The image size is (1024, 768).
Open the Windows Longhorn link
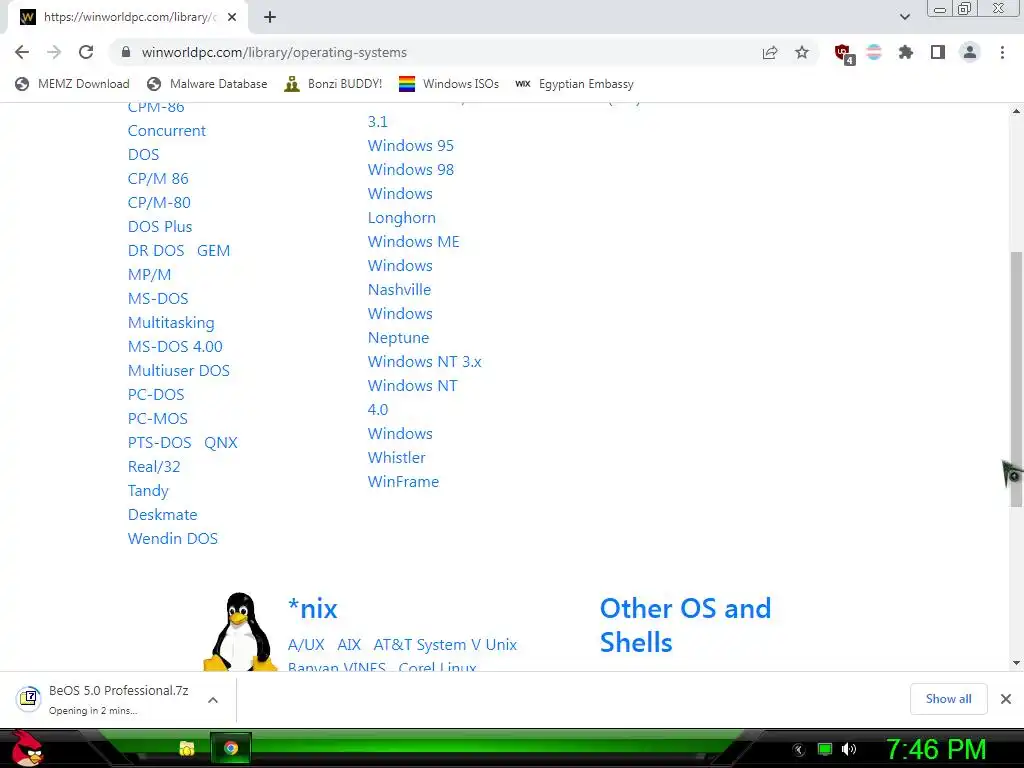[402, 206]
